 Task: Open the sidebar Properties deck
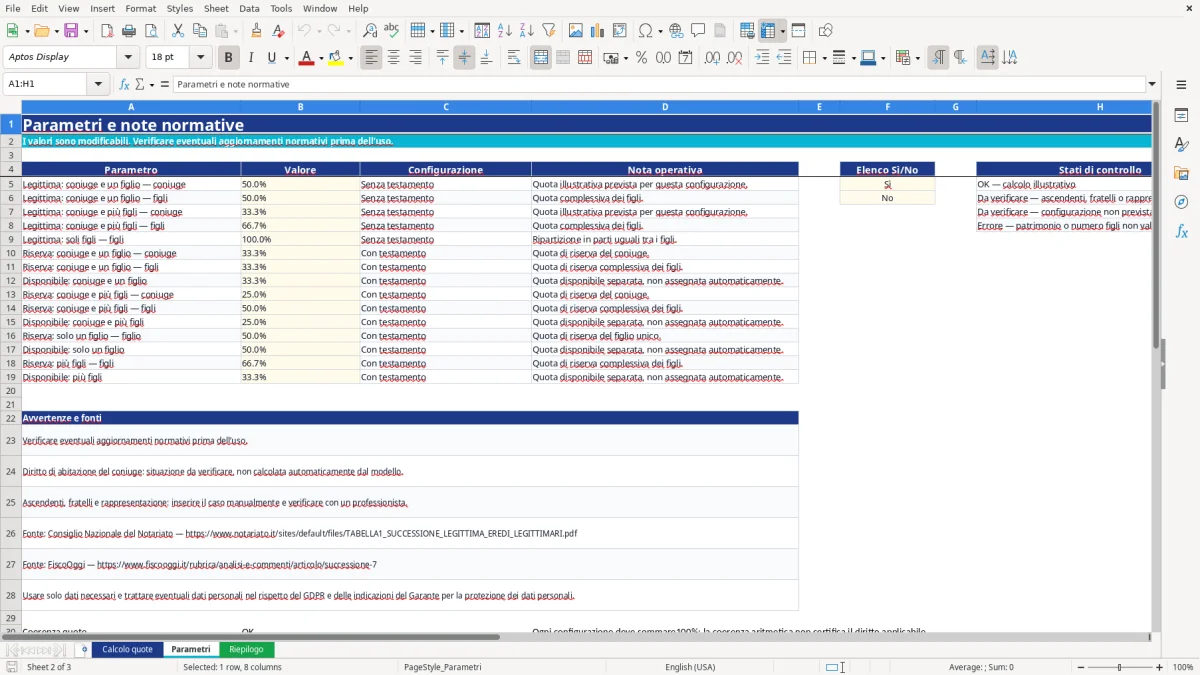pyautogui.click(x=1181, y=116)
